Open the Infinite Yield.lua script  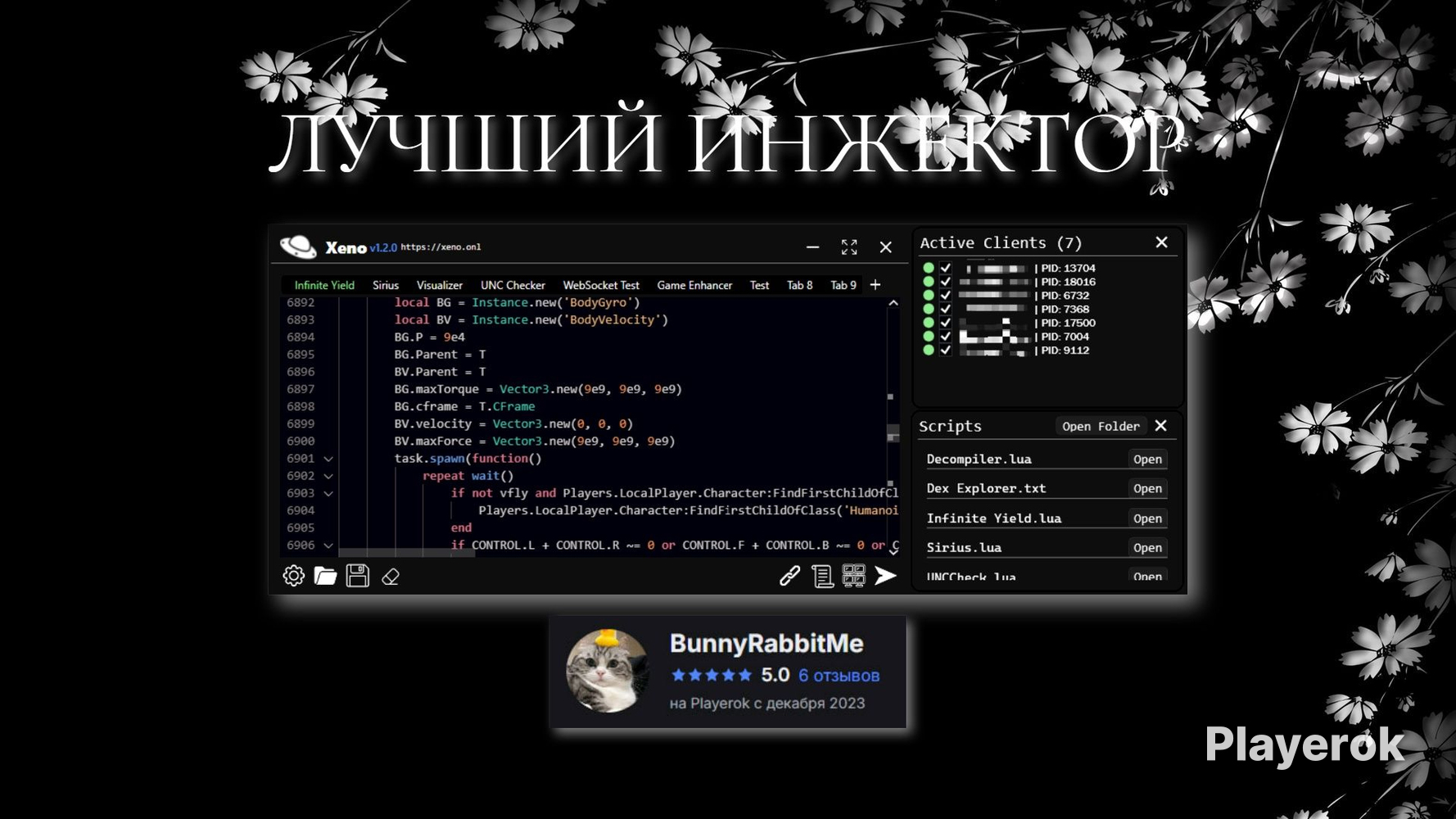coord(1147,518)
